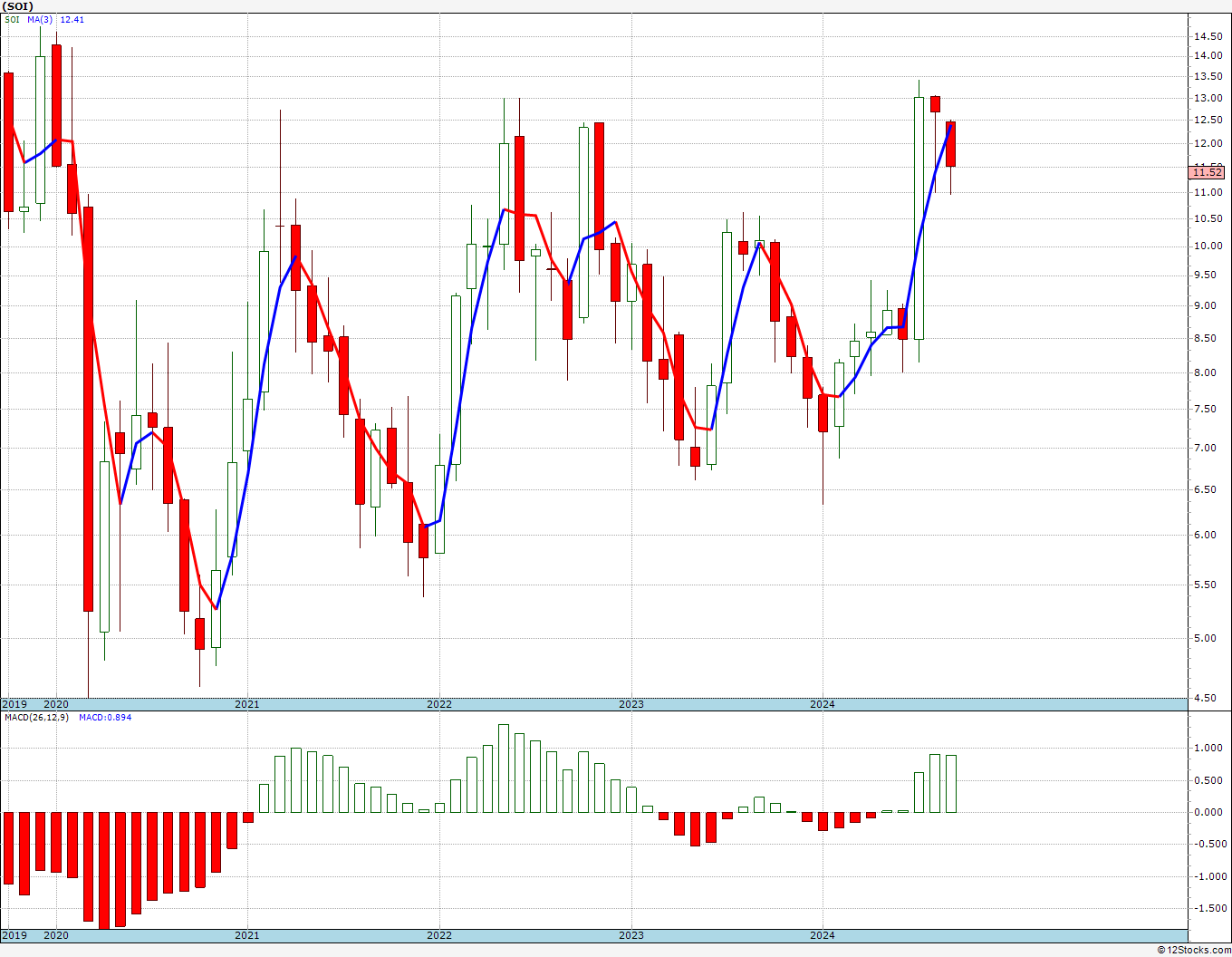Image resolution: width=1232 pixels, height=957 pixels.
Task: Select the SOI legend label beside MA(3)
Action: pyautogui.click(x=11, y=20)
